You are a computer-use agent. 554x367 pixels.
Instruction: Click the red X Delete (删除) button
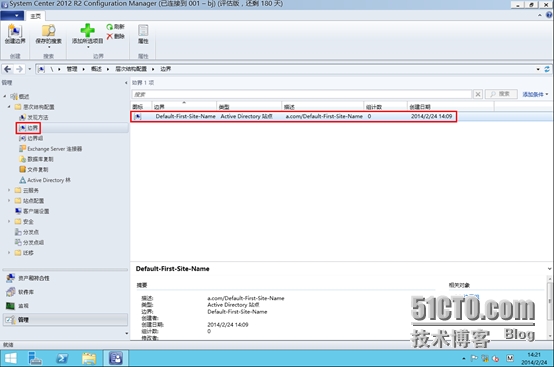(115, 36)
